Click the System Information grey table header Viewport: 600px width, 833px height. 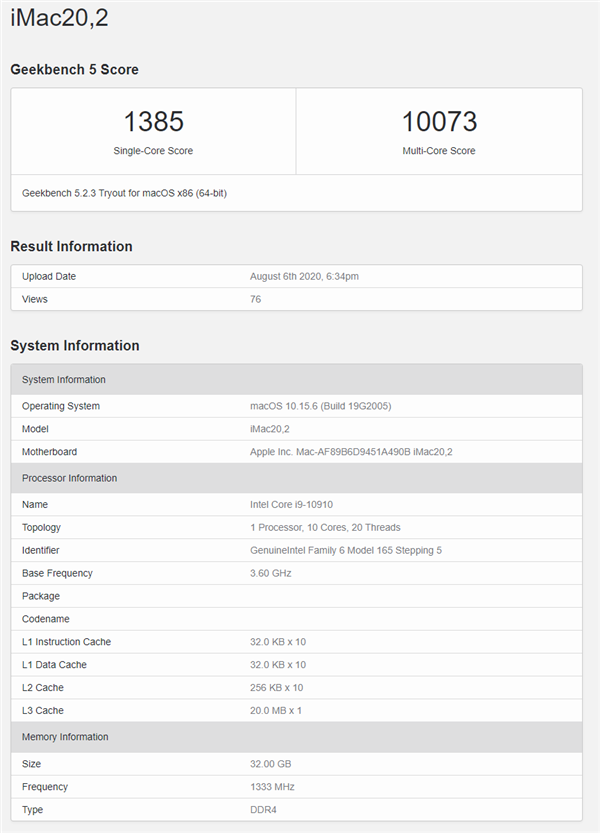pyautogui.click(x=297, y=379)
